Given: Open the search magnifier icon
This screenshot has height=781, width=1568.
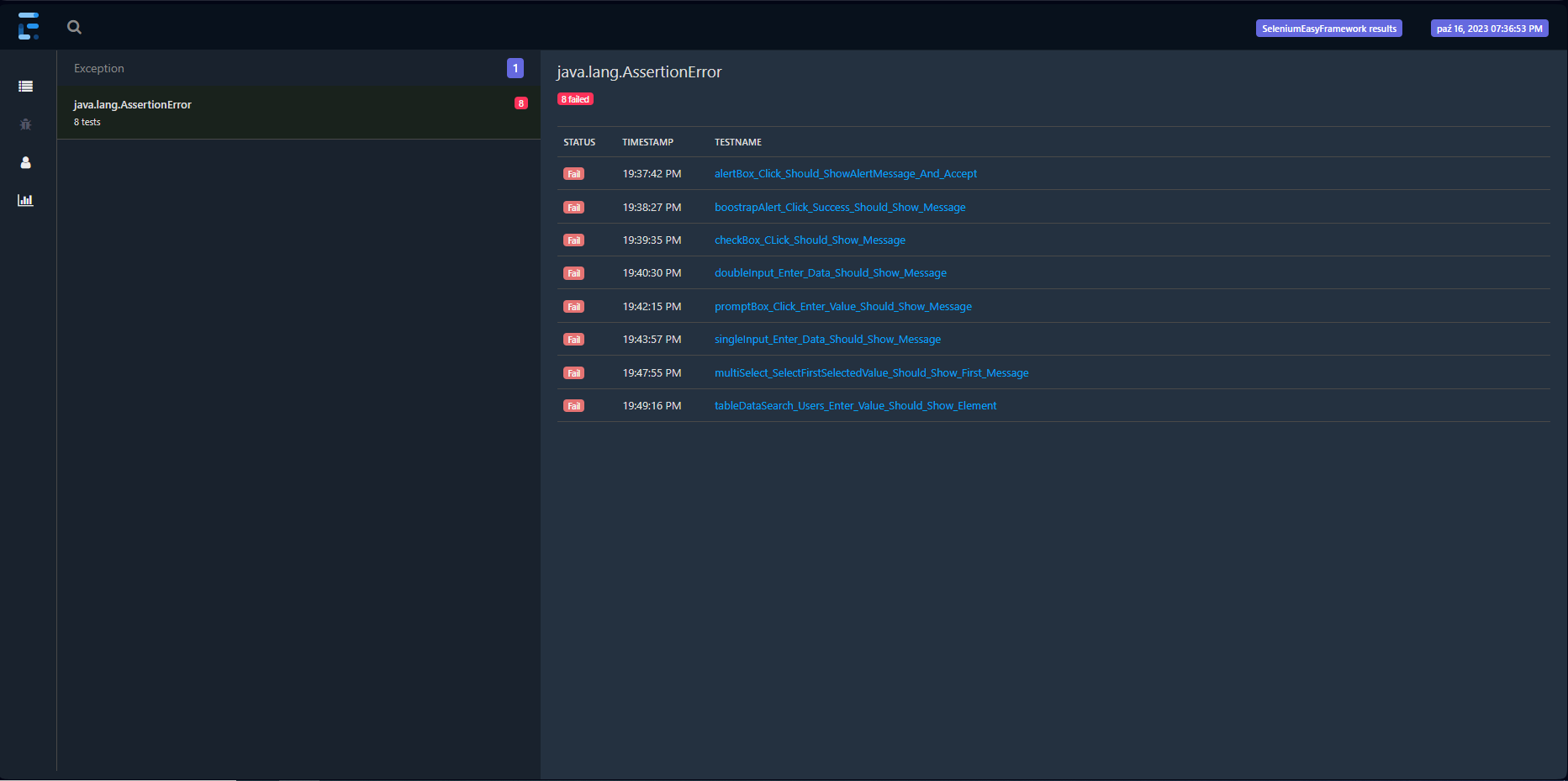Looking at the screenshot, I should [x=75, y=27].
